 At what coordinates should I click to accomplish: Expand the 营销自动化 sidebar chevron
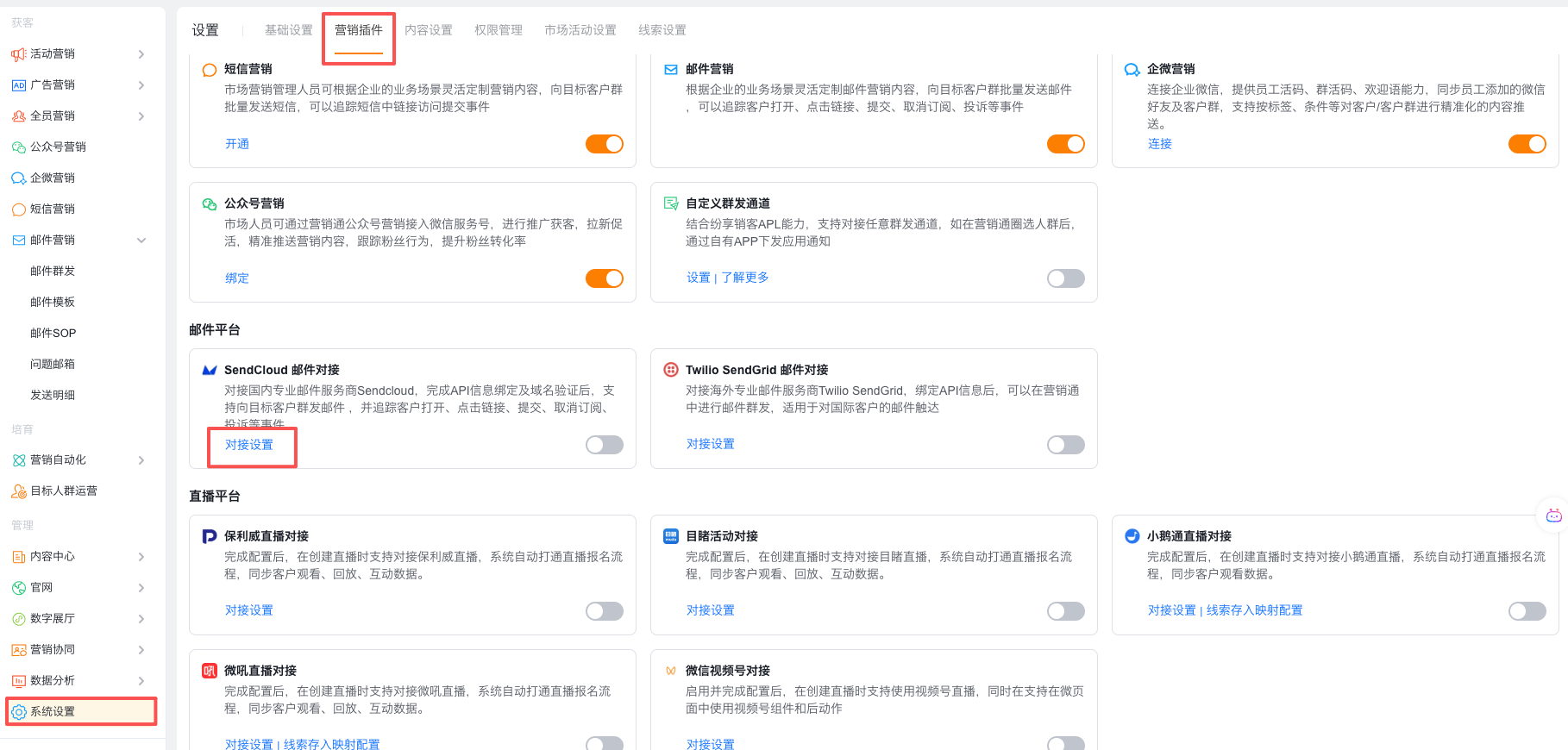click(141, 460)
